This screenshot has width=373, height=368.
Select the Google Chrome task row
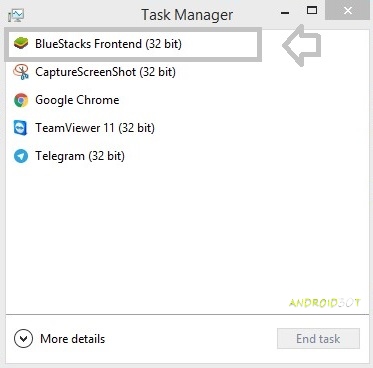point(187,100)
